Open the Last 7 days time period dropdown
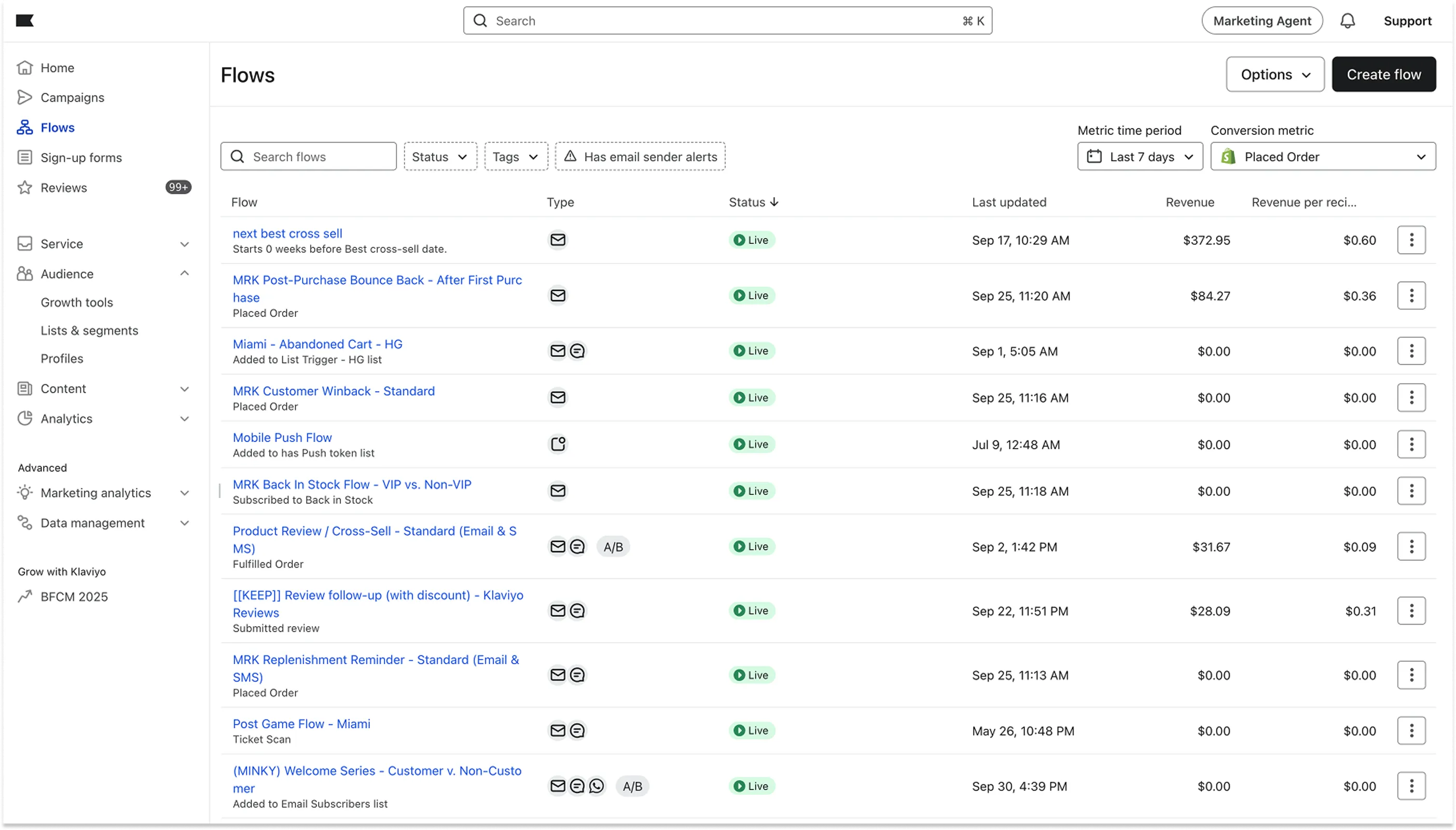Screen dimensions: 1456x830 tap(1140, 157)
